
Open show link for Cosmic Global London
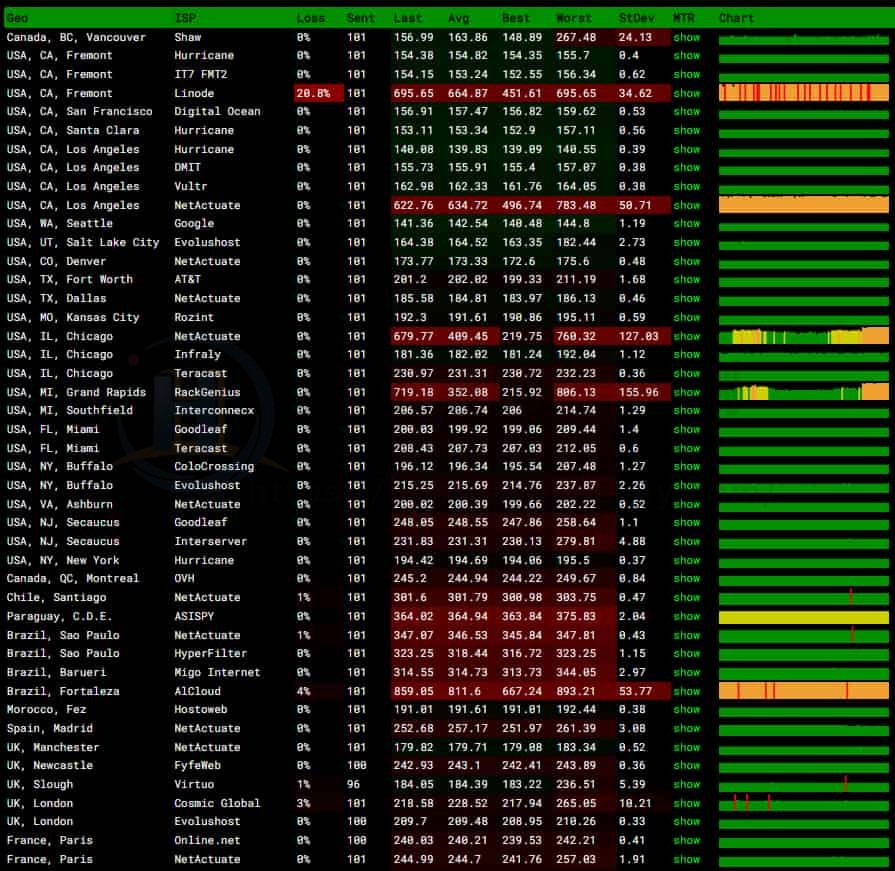686,803
